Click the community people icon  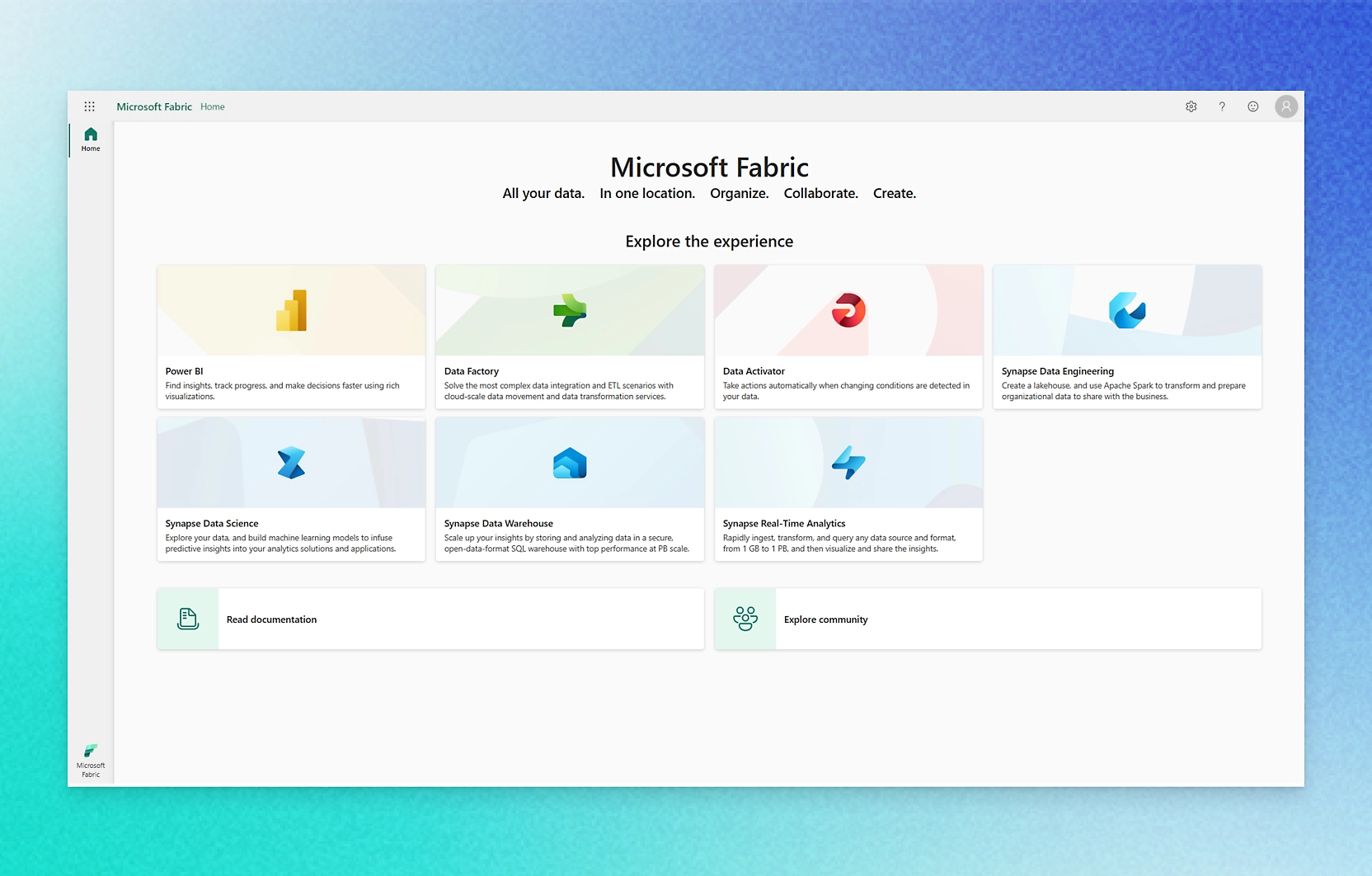click(x=745, y=619)
